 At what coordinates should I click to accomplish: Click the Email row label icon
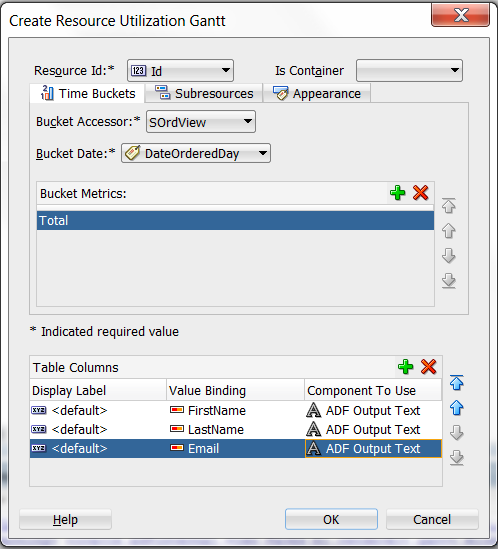pyautogui.click(x=39, y=448)
